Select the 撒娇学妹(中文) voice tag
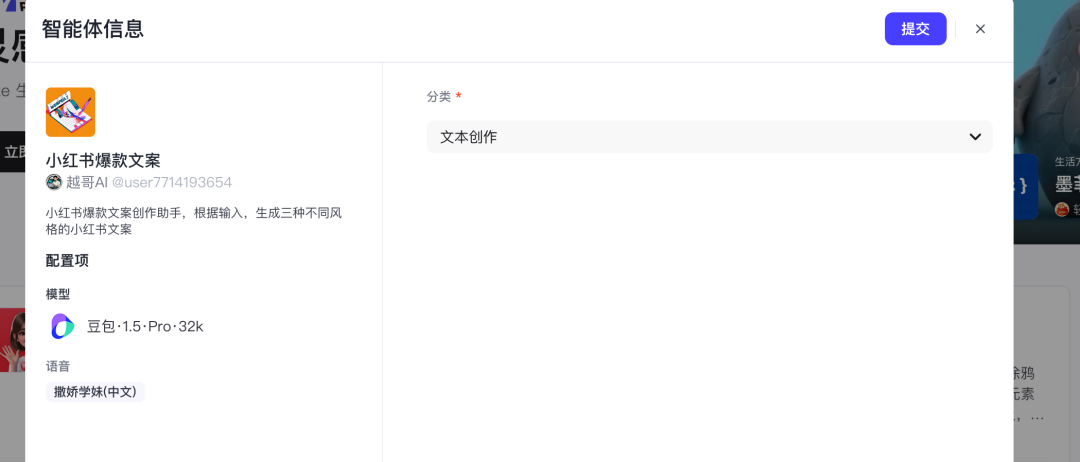 click(x=95, y=392)
